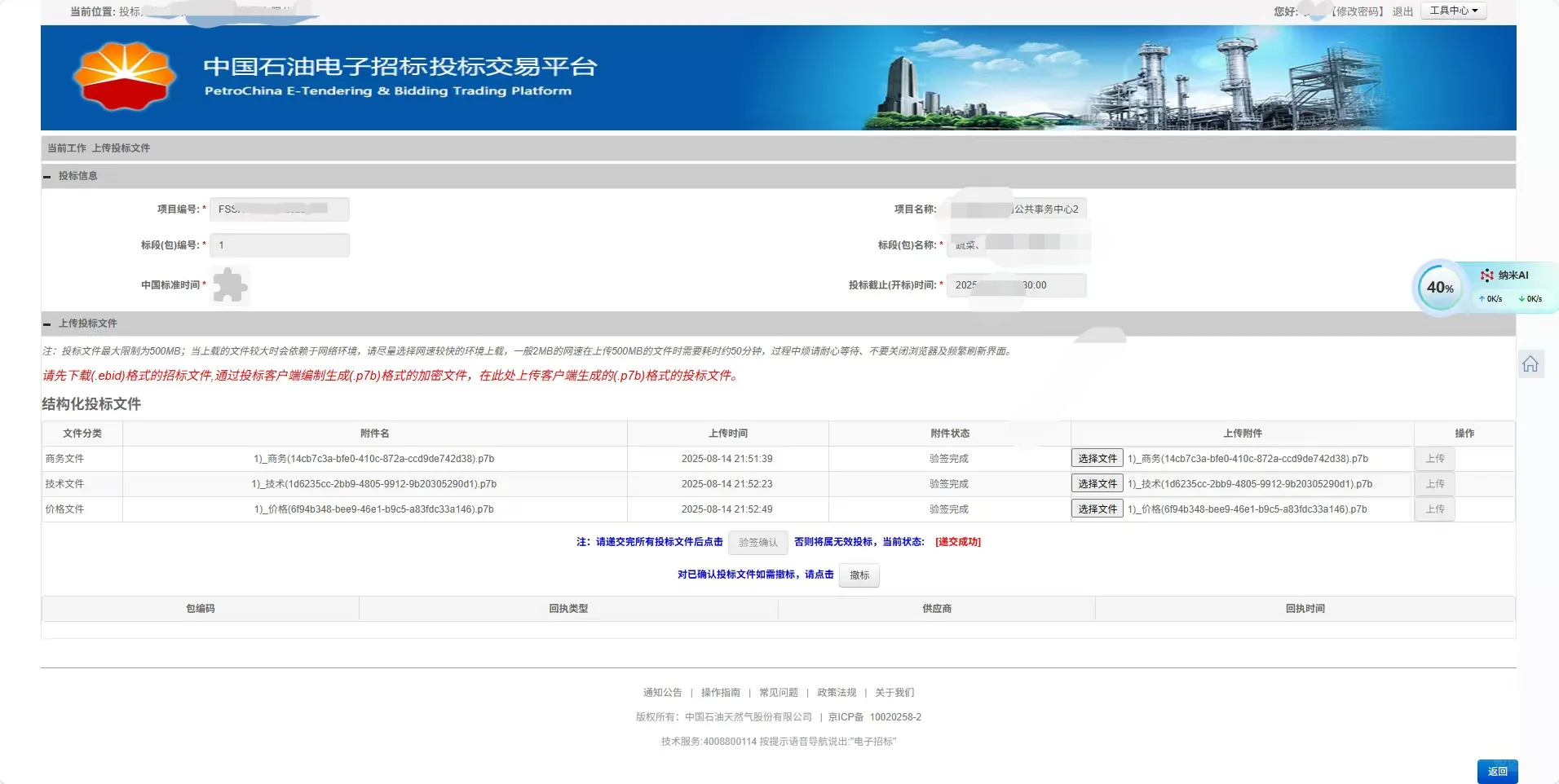
Task: Click upload time 2025-08-14 21:52:23
Action: (x=727, y=484)
